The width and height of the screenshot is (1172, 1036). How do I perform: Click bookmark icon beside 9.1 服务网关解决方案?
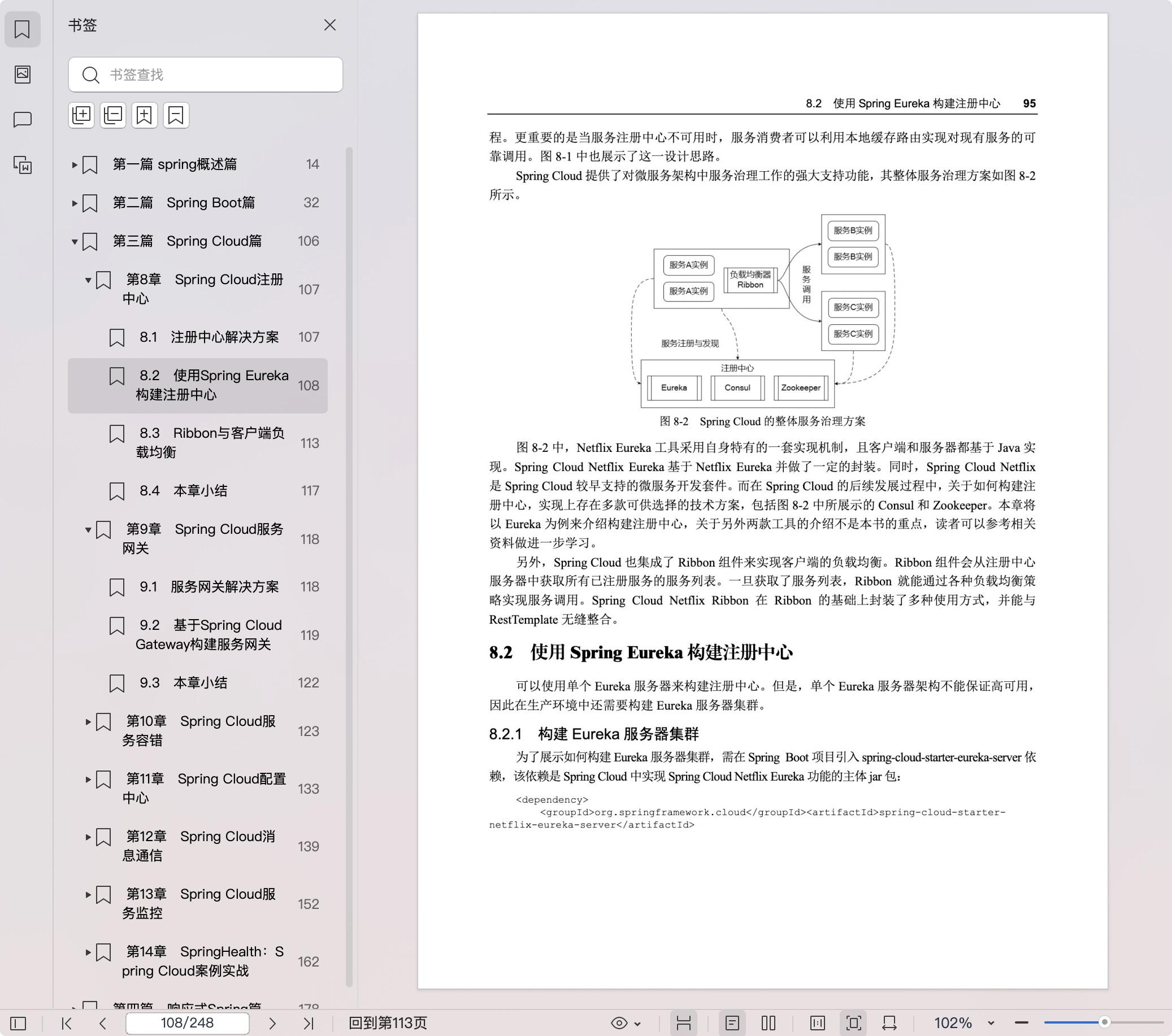tap(116, 587)
